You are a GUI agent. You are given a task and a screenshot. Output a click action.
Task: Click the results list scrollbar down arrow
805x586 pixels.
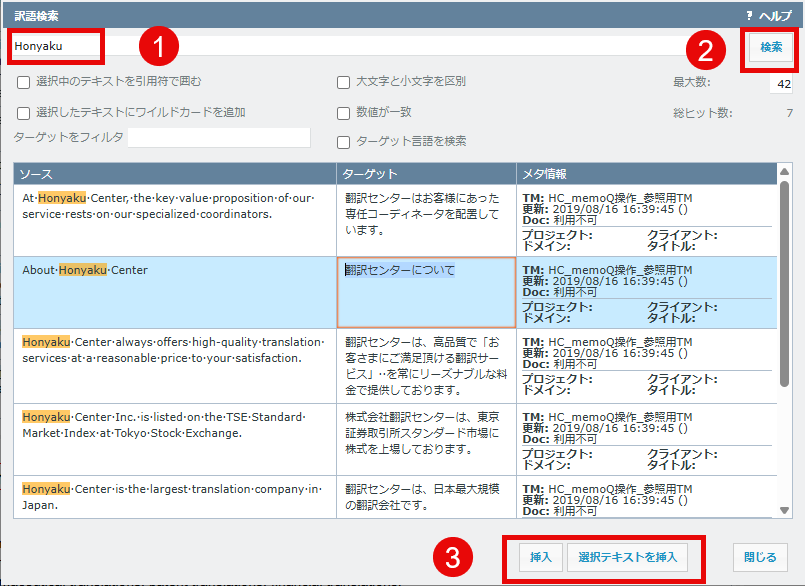pos(785,510)
